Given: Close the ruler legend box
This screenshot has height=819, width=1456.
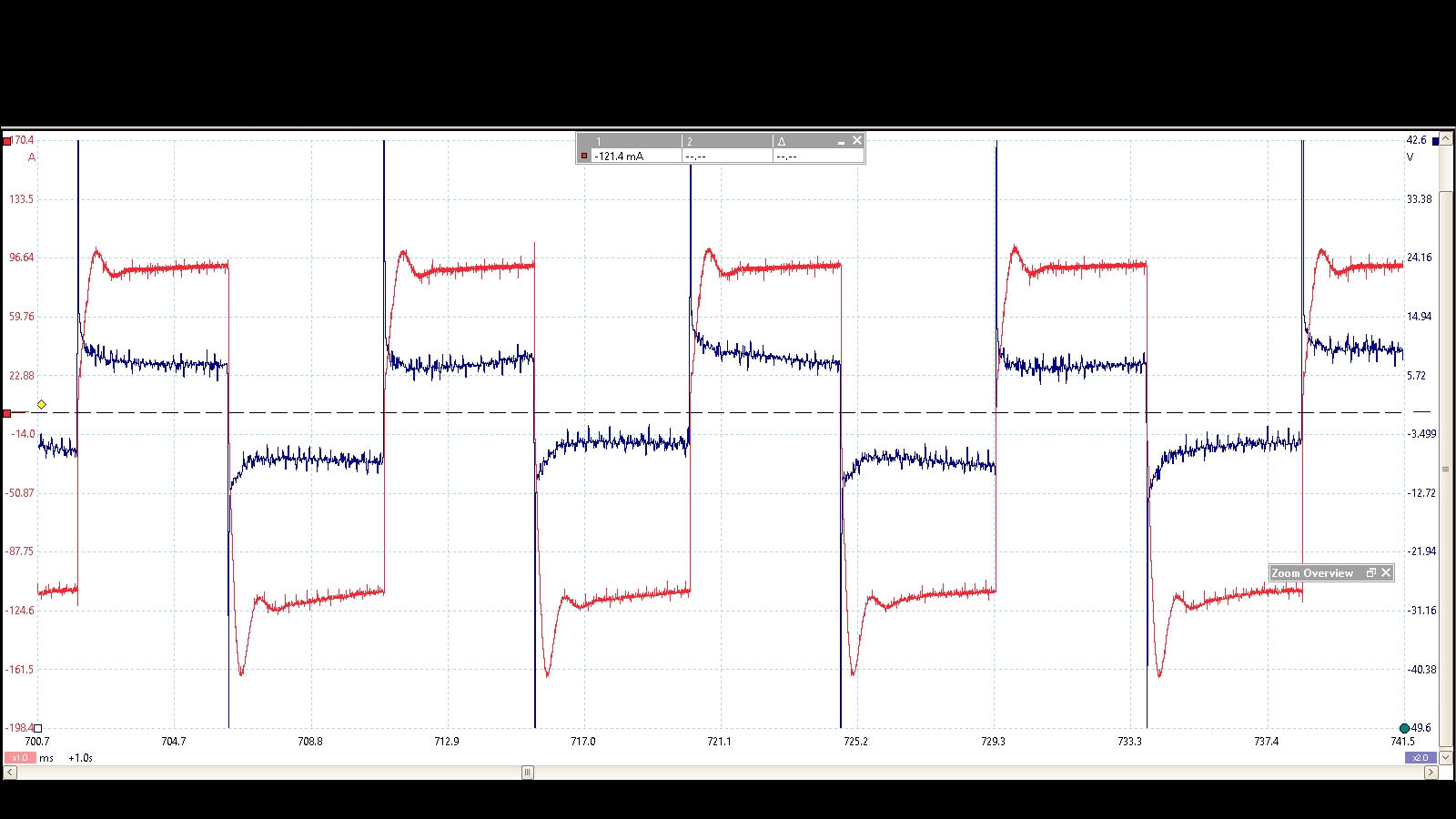Looking at the screenshot, I should pos(857,141).
